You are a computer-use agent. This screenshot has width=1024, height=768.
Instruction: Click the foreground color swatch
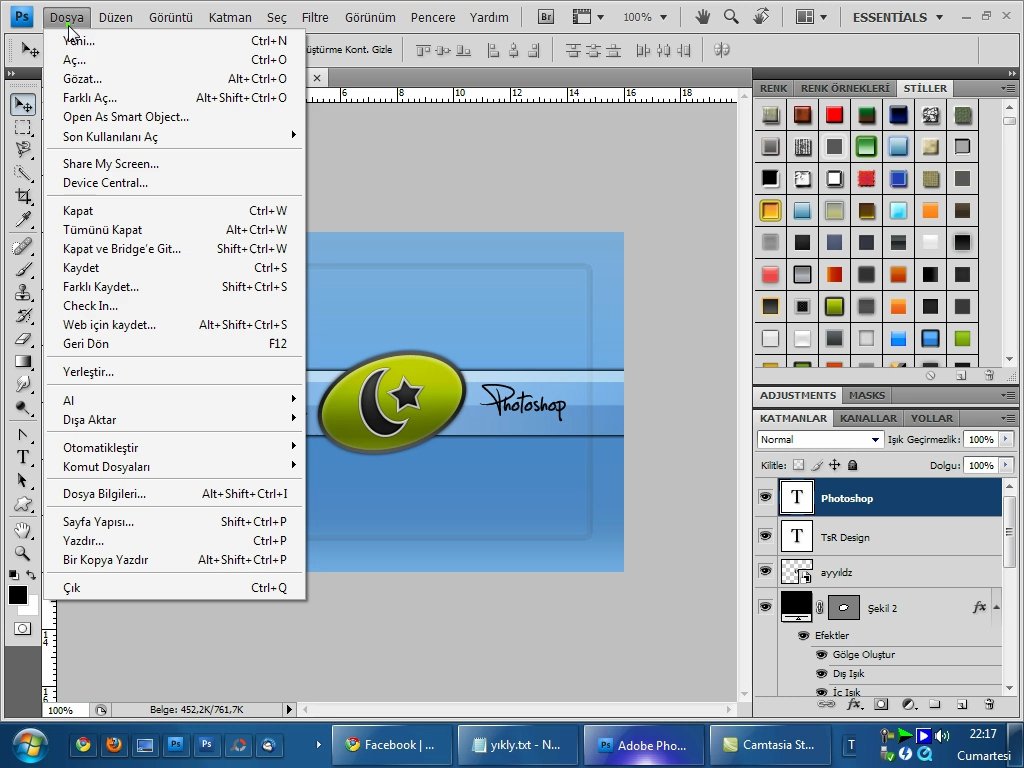(18, 595)
